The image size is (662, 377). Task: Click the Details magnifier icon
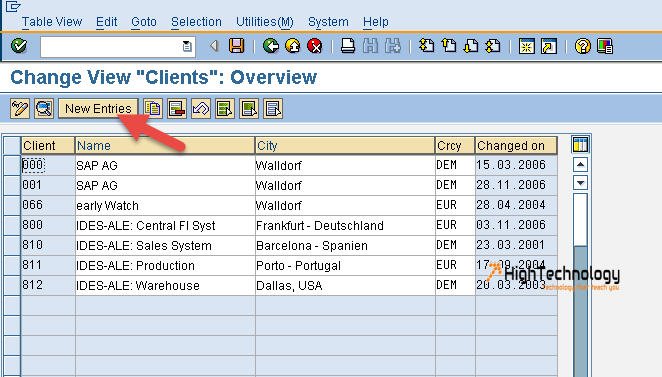pos(44,109)
